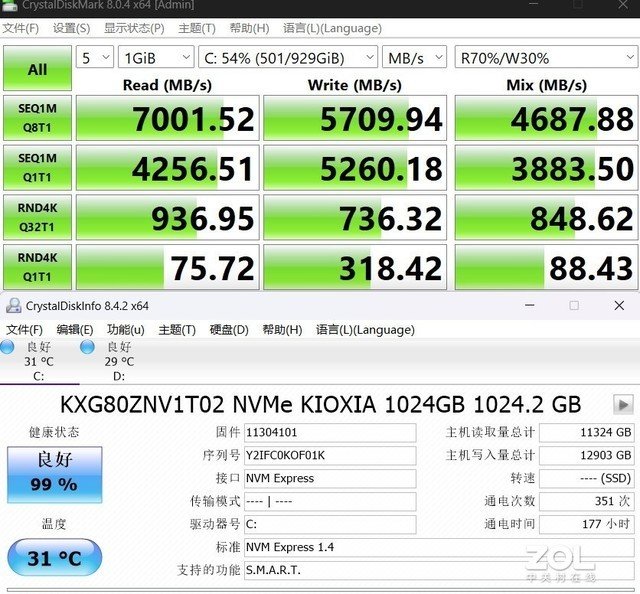This screenshot has width=640, height=594.
Task: Click the supported features field S.M.A.R.T.
Action: pyautogui.click(x=439, y=570)
